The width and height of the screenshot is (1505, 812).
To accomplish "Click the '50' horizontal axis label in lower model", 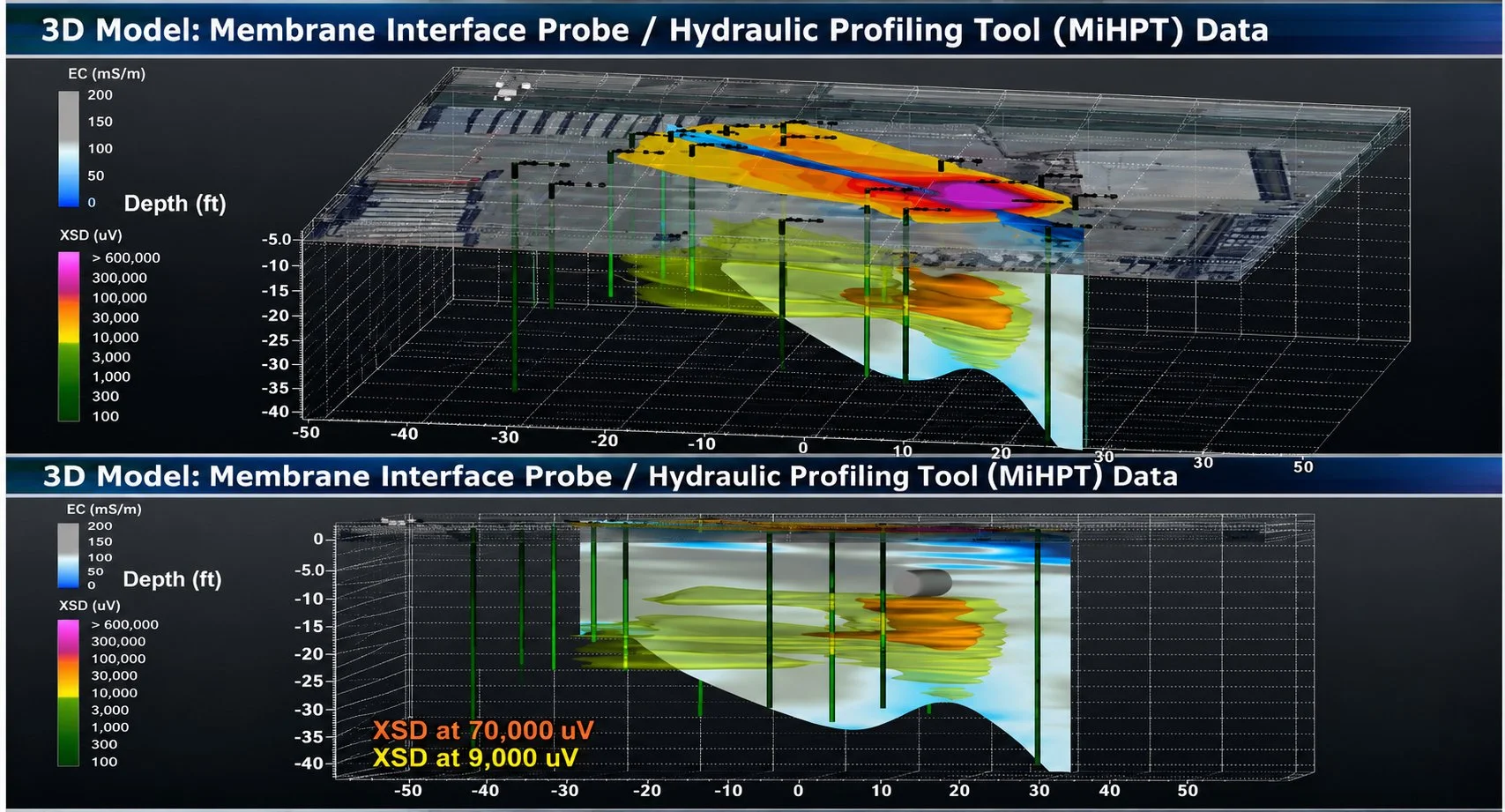I will point(1188,791).
